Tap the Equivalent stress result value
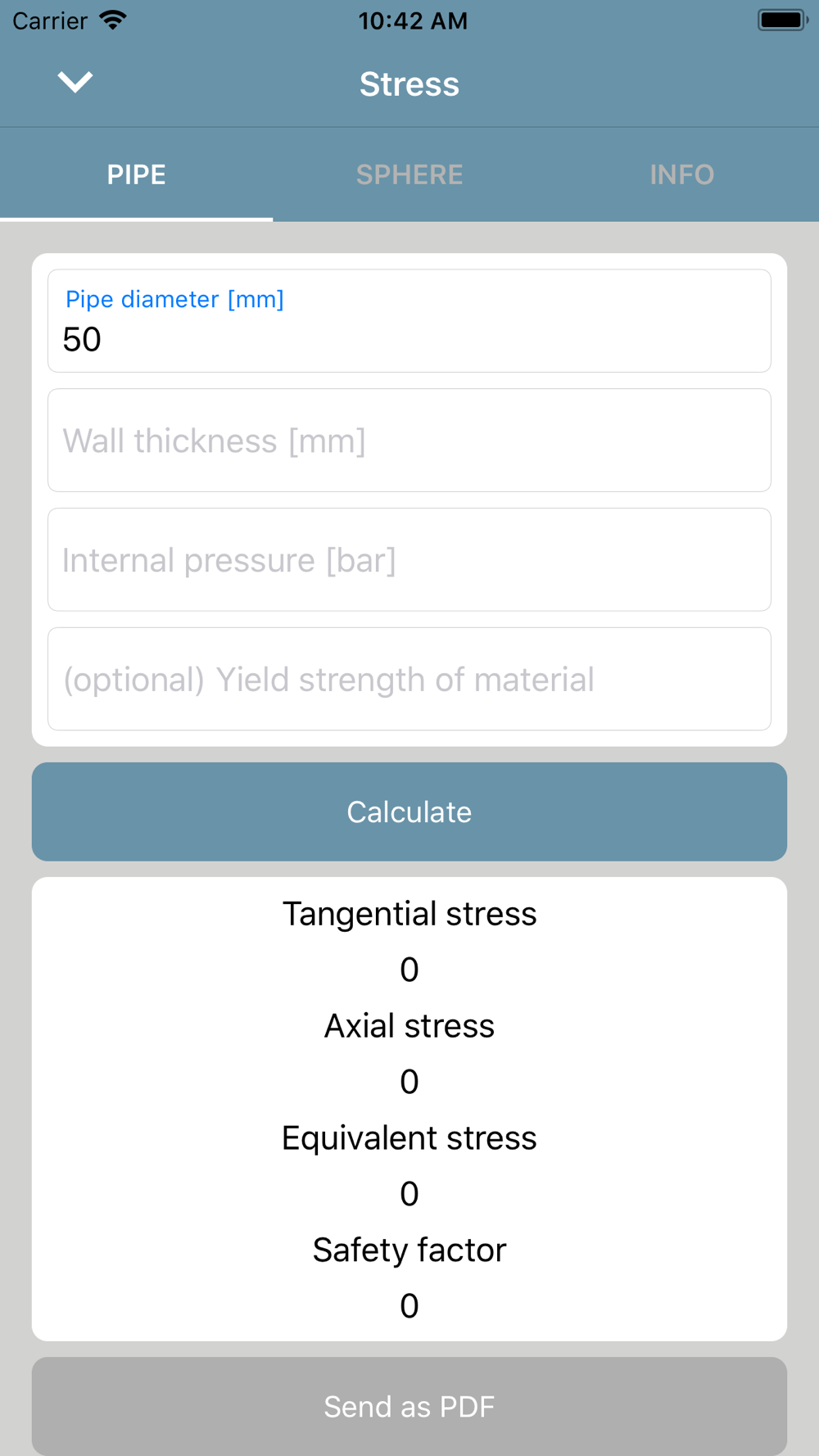 pos(409,1194)
